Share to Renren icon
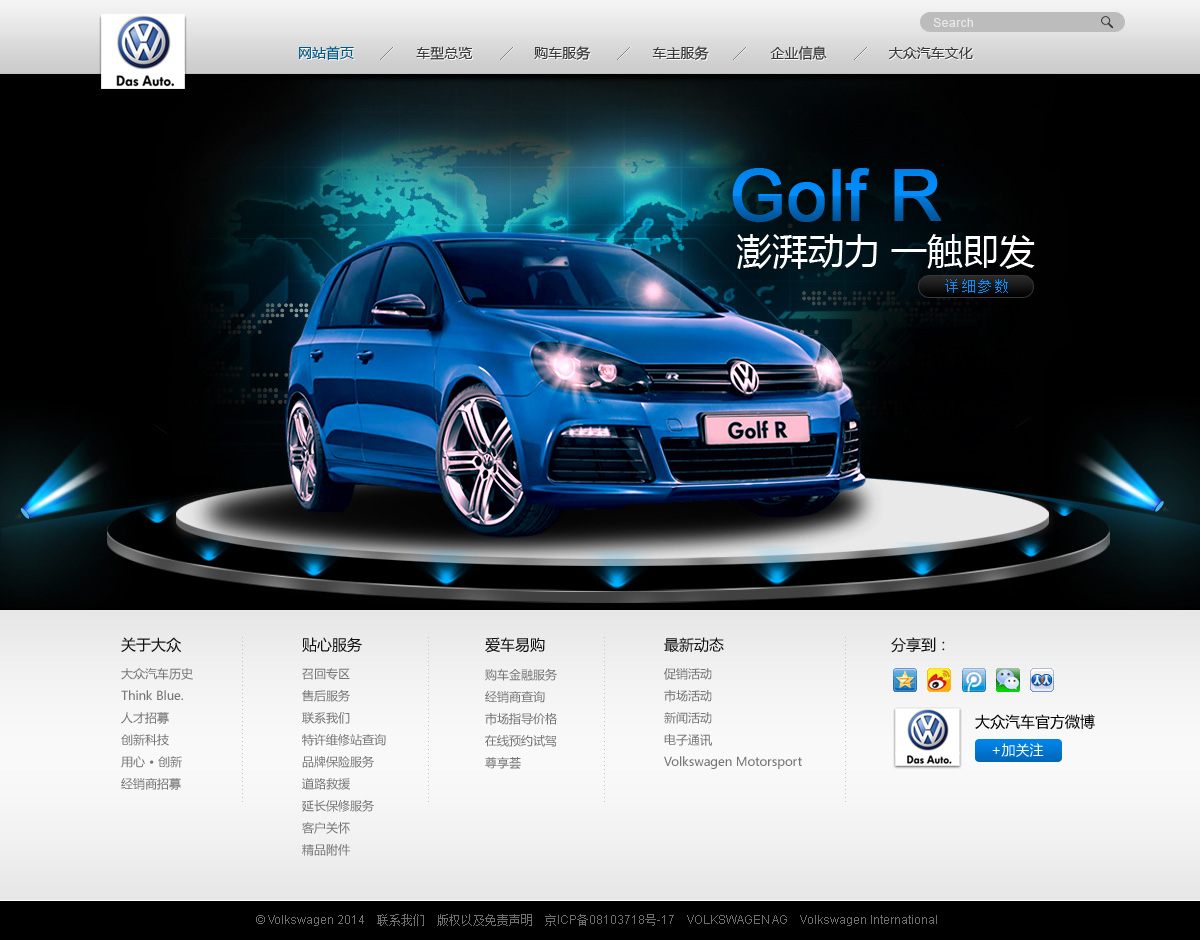1200x940 pixels. pyautogui.click(x=1042, y=680)
